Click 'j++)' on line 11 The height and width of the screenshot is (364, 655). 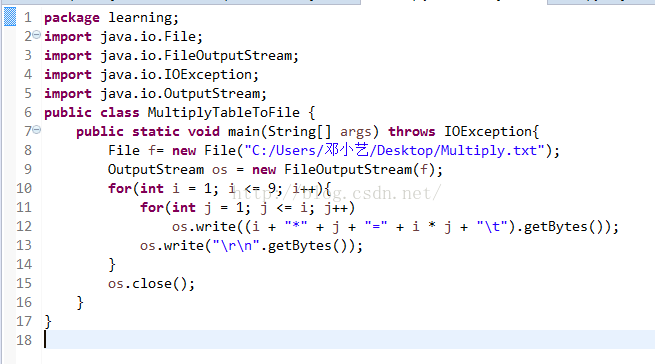pyautogui.click(x=340, y=208)
